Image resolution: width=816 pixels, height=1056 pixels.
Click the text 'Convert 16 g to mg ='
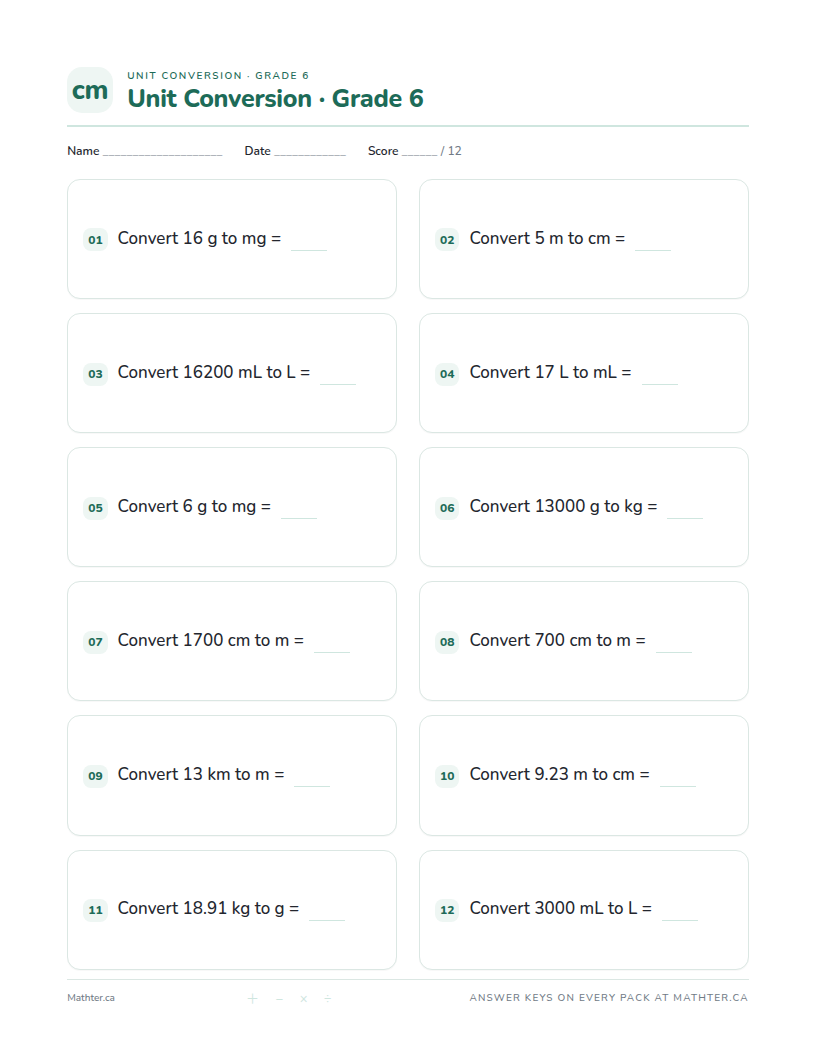point(199,238)
